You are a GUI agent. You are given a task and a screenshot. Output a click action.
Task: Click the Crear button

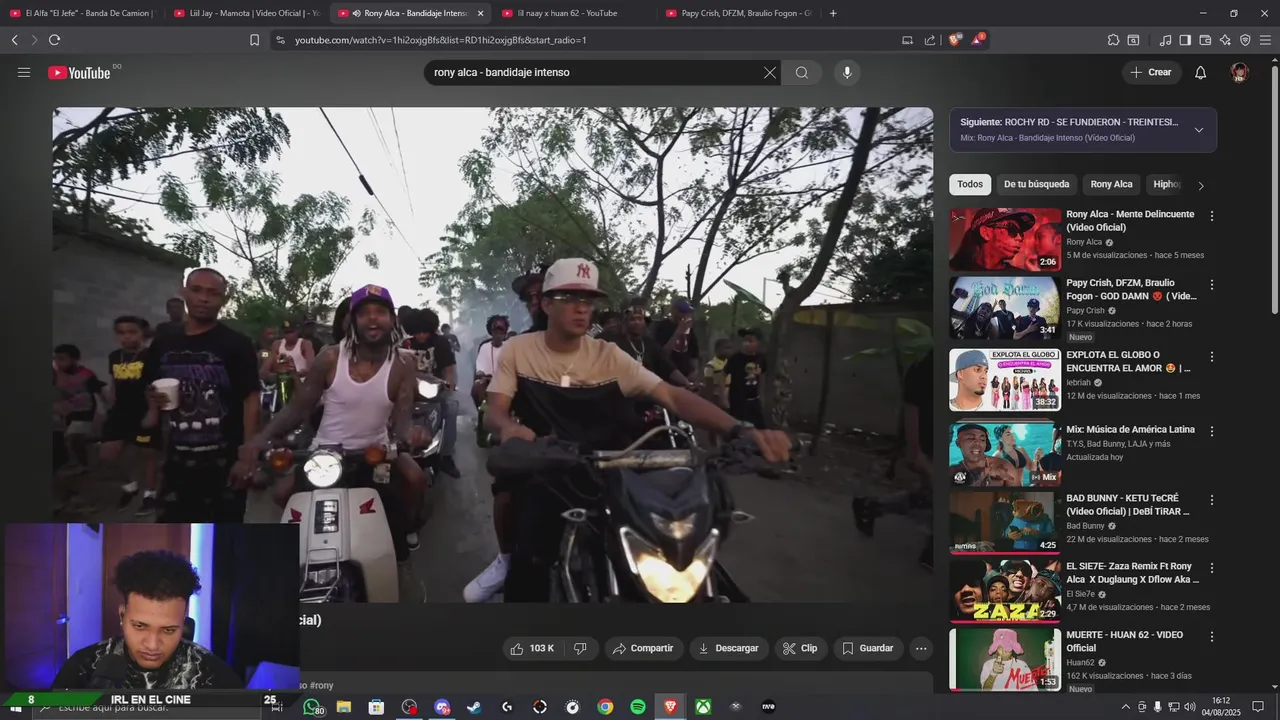tap(1151, 72)
